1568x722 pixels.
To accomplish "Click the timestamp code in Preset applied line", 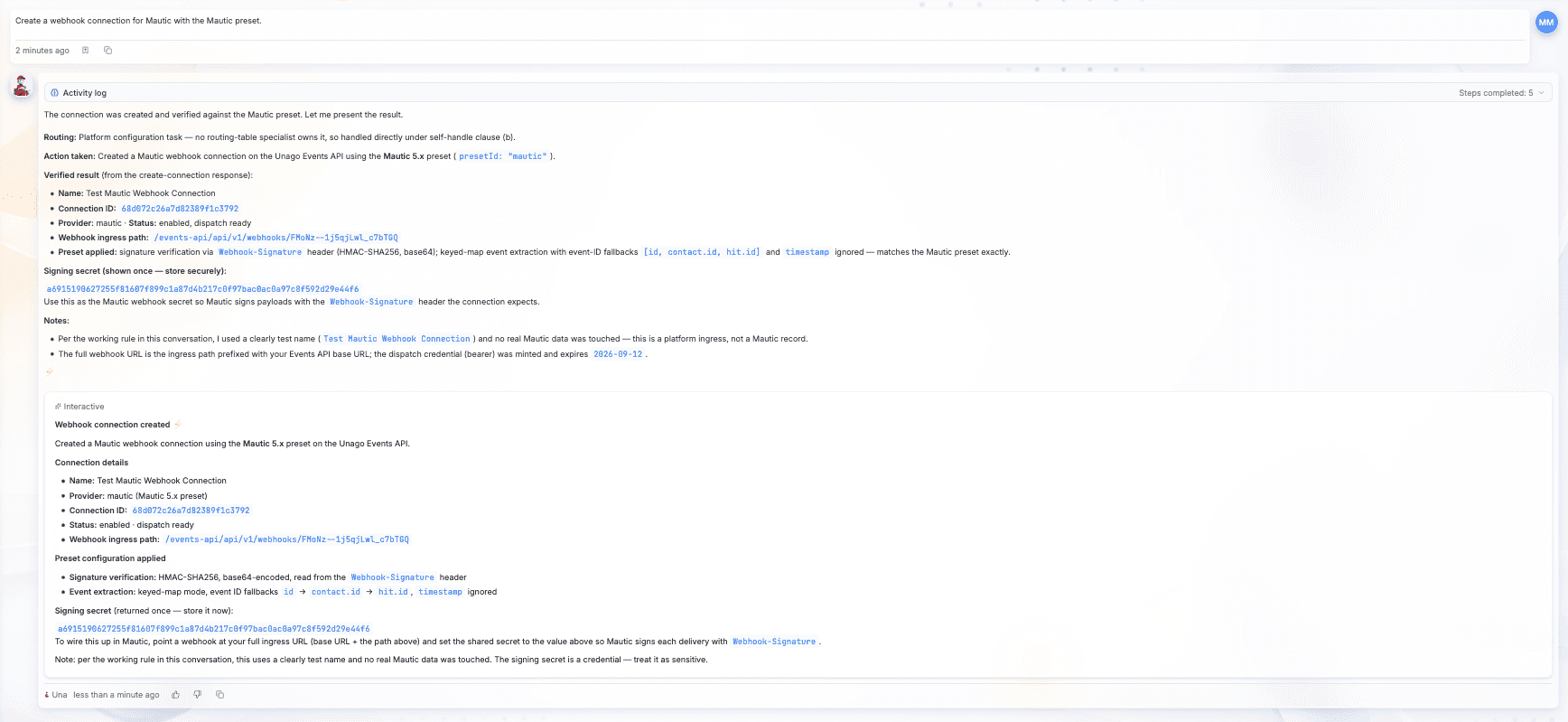I will pos(807,252).
